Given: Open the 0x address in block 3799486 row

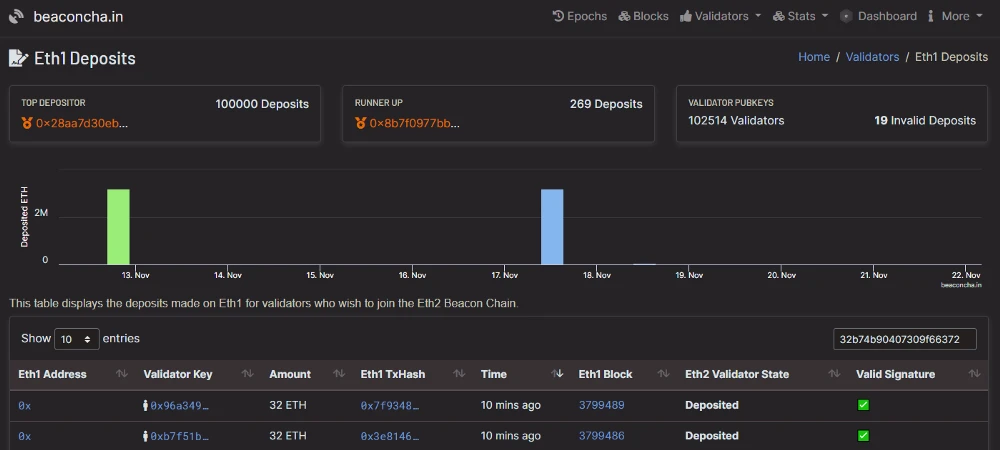Looking at the screenshot, I should coord(24,436).
